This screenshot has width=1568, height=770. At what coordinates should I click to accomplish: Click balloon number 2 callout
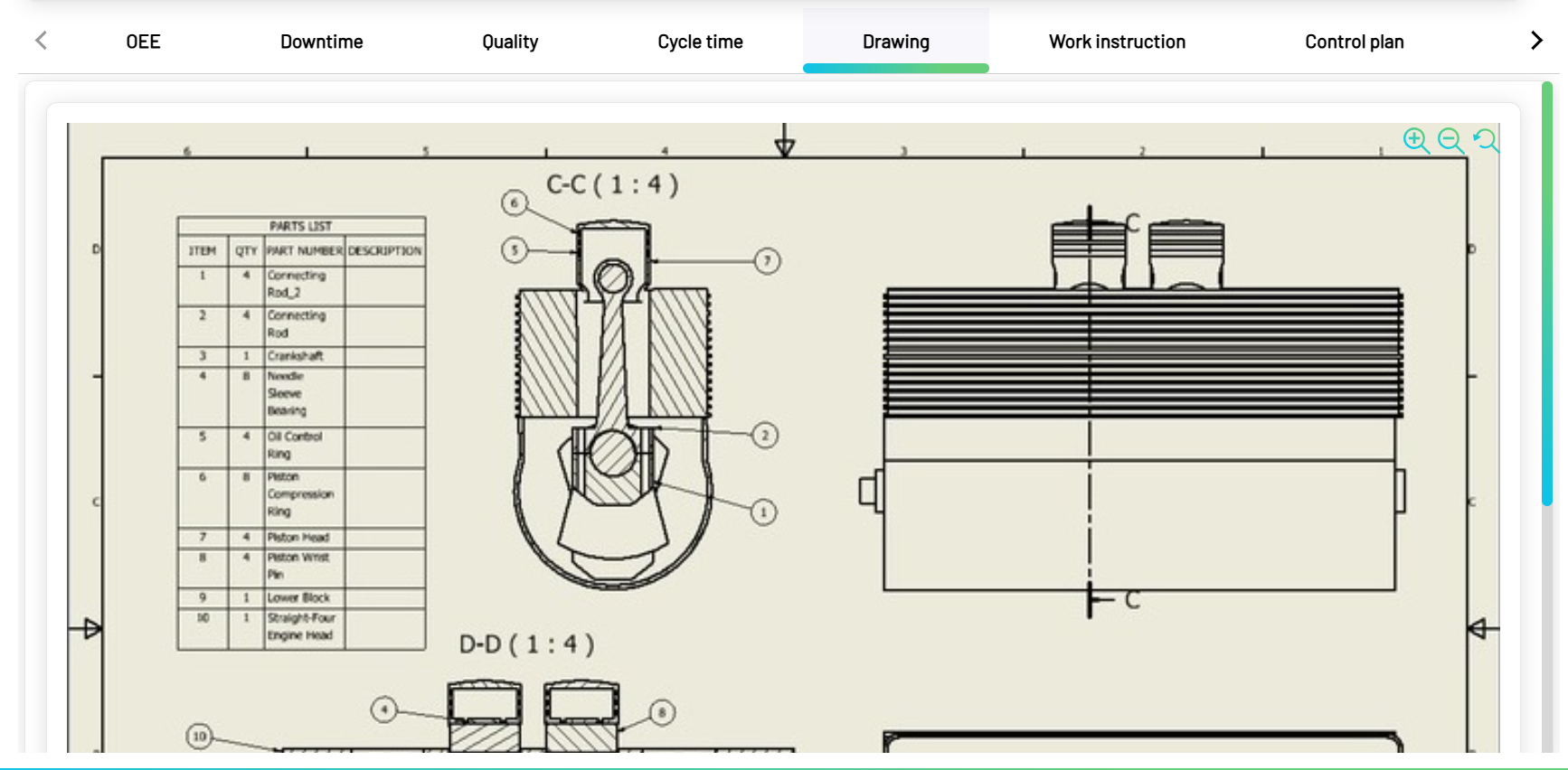(x=765, y=436)
